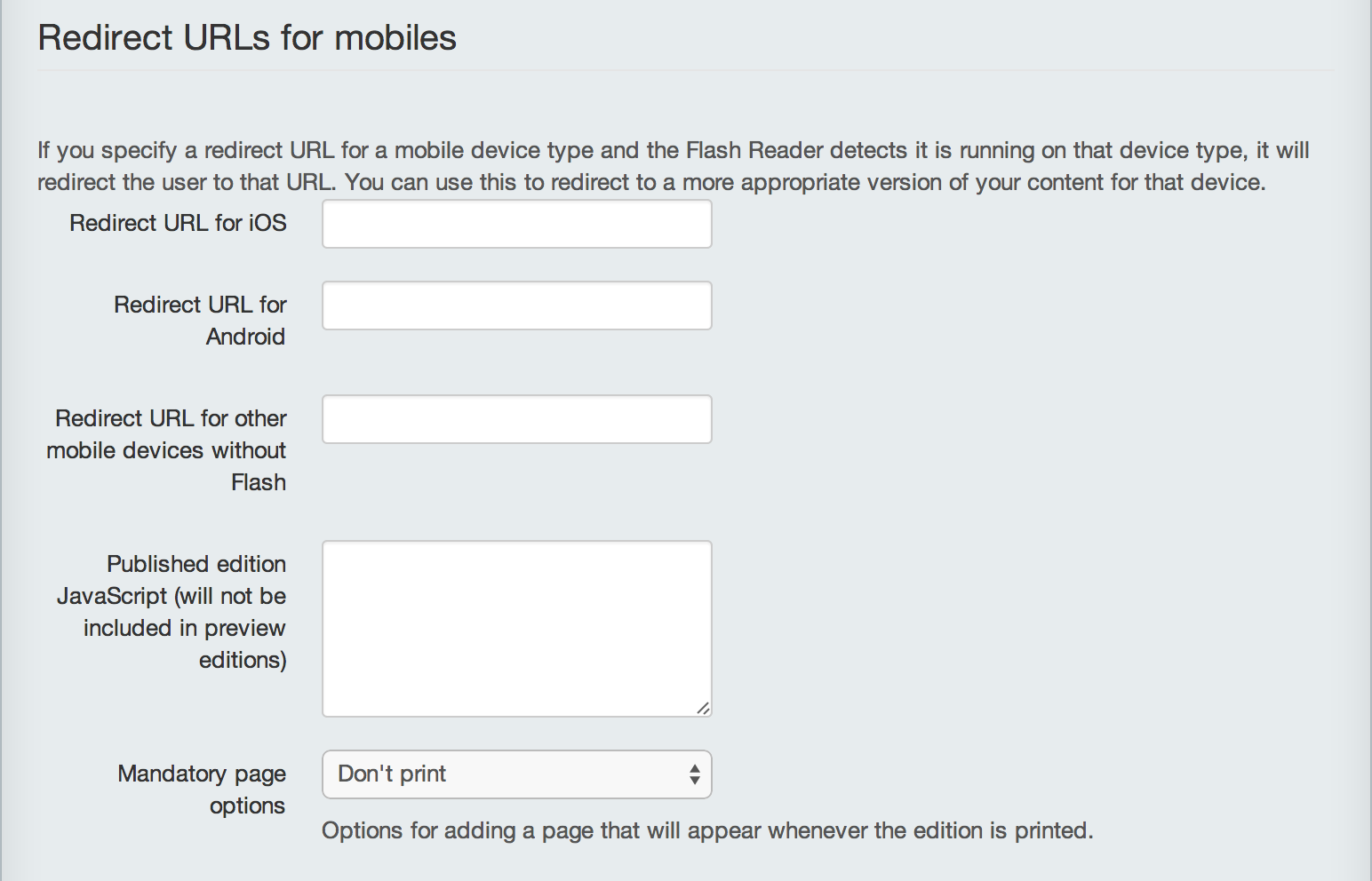Click the "Redirect URL for Android" label
Viewport: 1372px width, 881px height.
[200, 321]
